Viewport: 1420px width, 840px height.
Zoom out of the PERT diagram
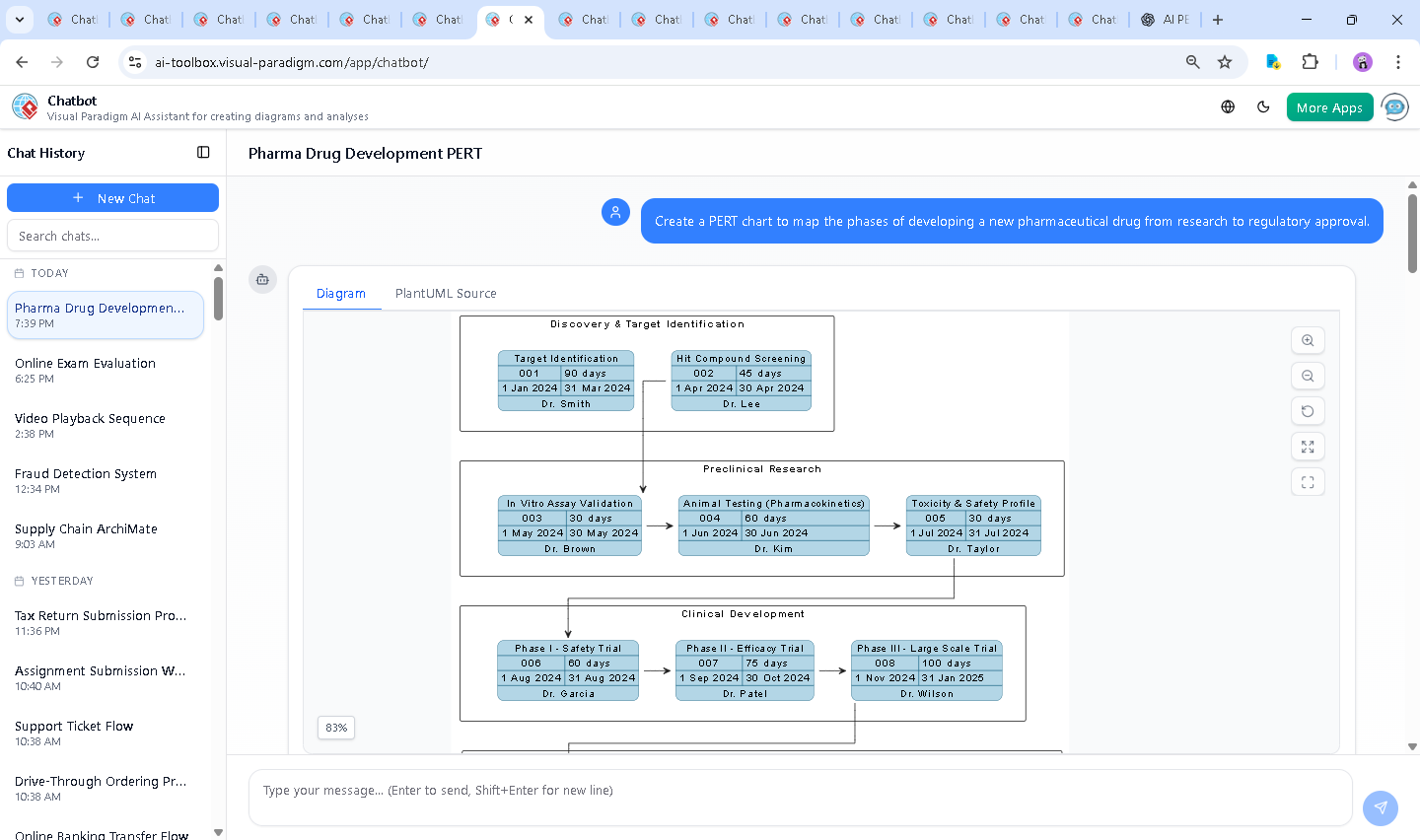pyautogui.click(x=1308, y=376)
